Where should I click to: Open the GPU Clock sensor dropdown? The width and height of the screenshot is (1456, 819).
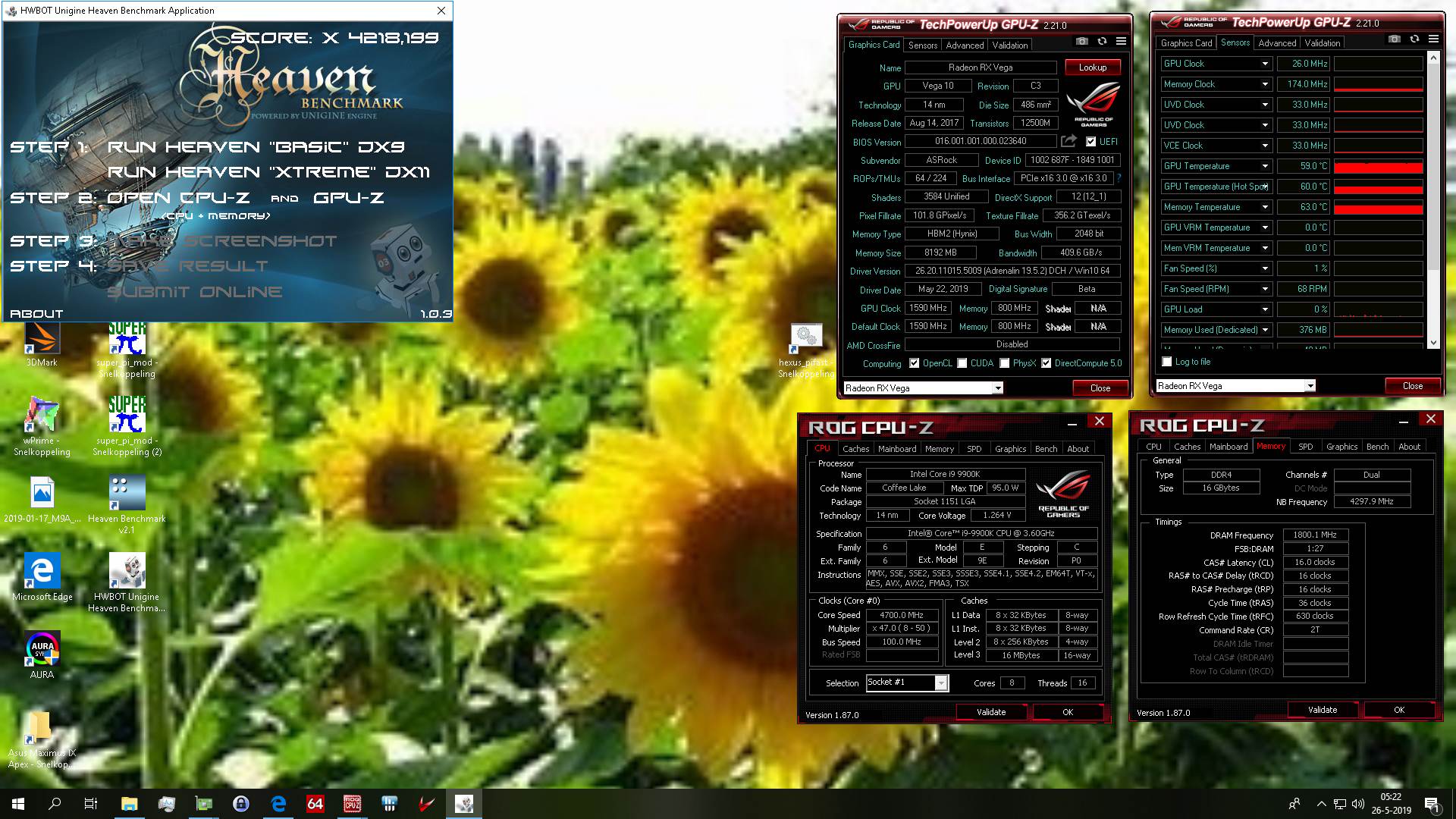1265,64
